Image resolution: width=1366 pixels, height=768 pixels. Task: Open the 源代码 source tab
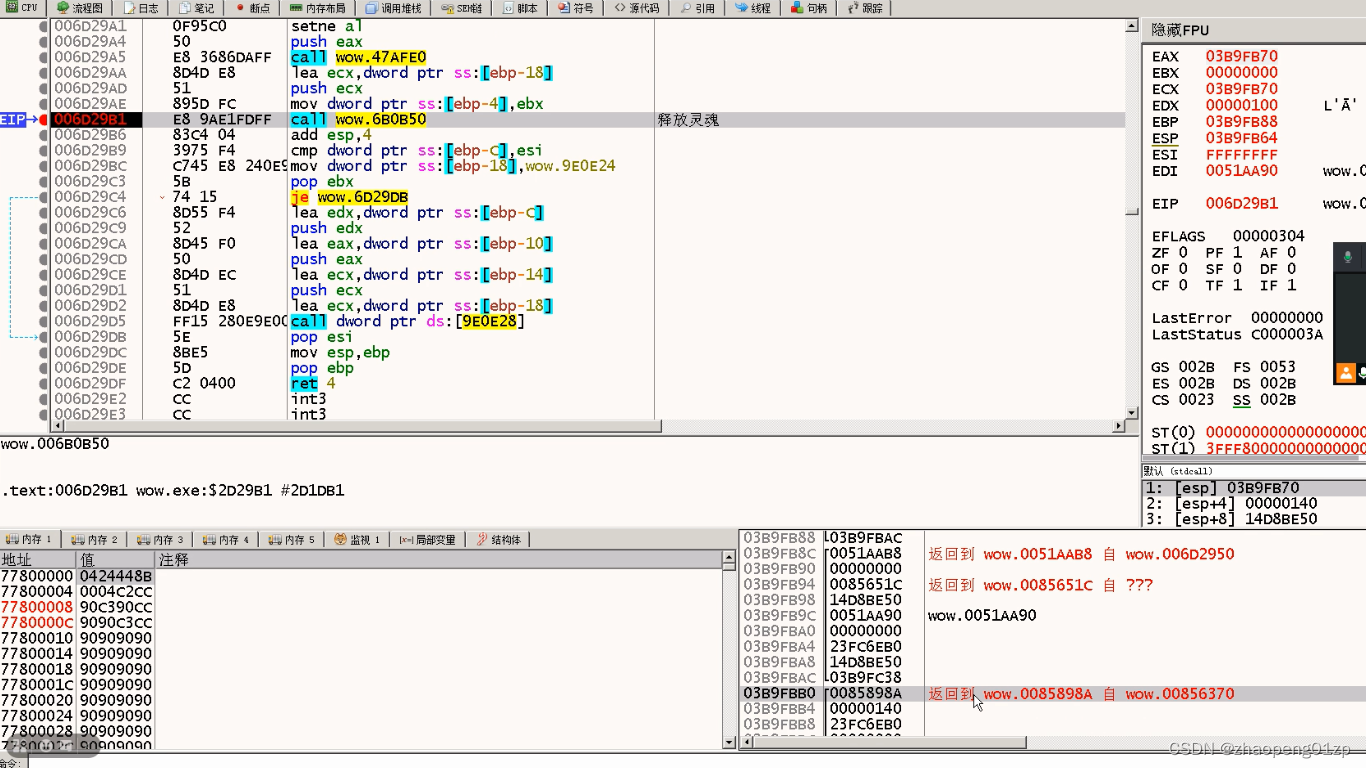point(637,8)
